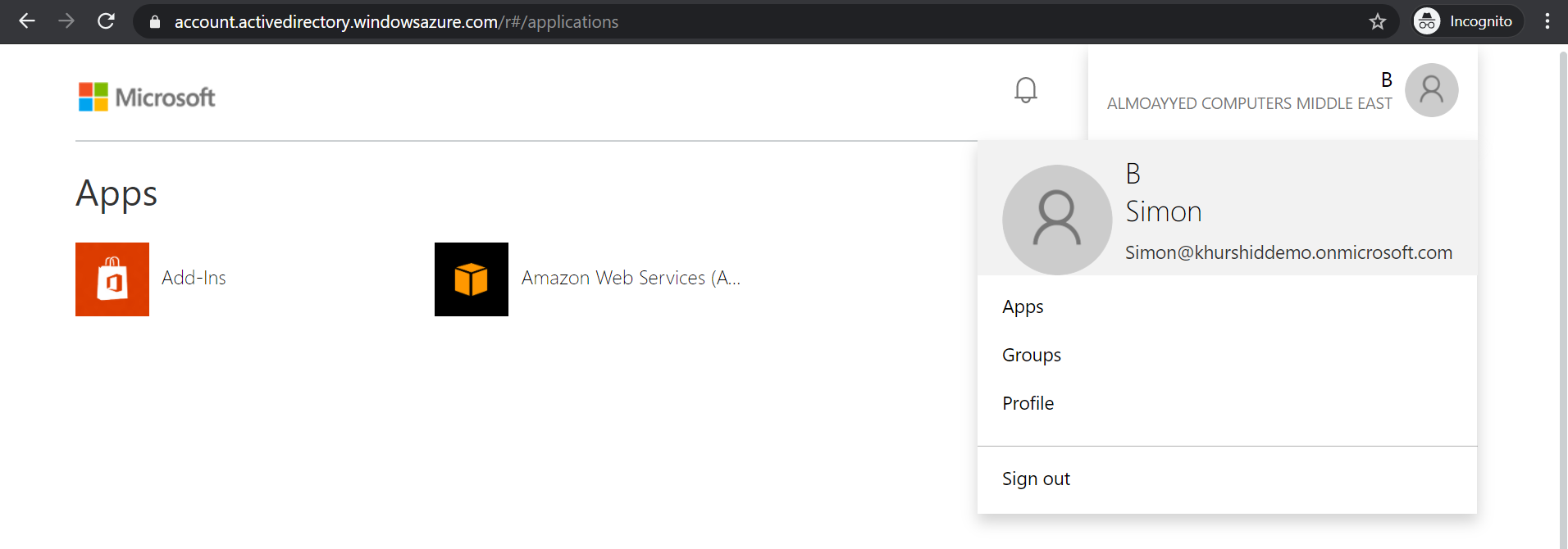Image resolution: width=1568 pixels, height=549 pixels.
Task: Click the large profile picture in account panel
Action: coord(1056,220)
